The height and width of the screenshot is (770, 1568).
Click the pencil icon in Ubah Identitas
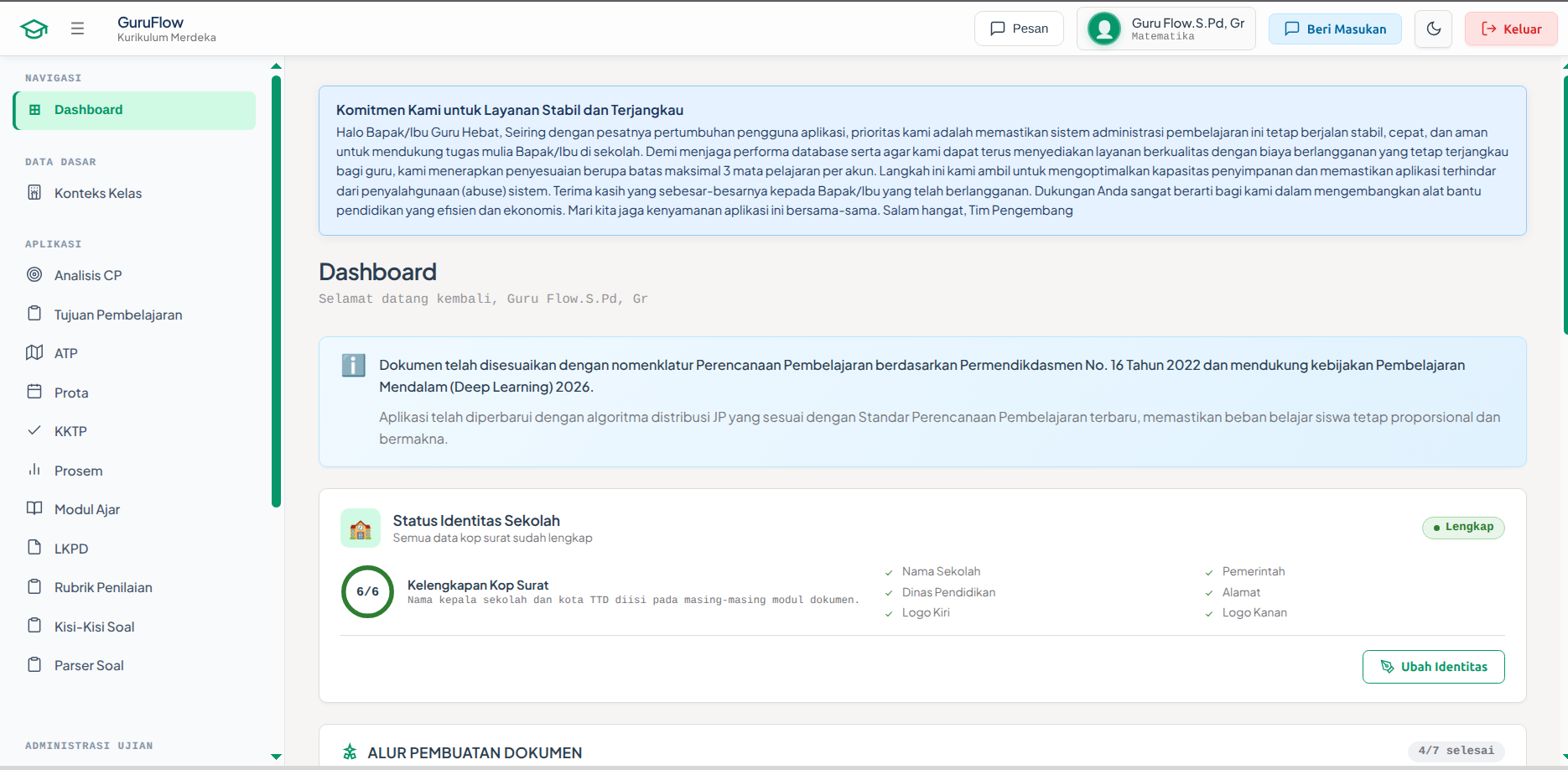(1387, 667)
